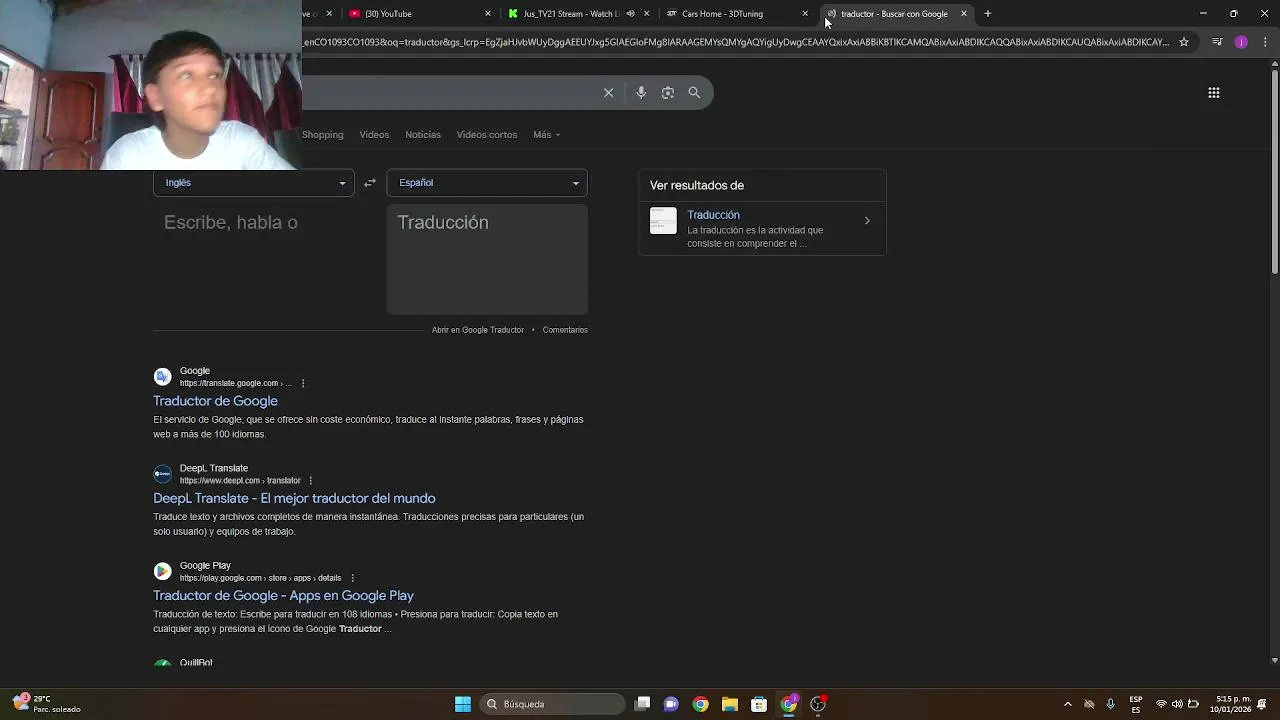Image resolution: width=1280 pixels, height=720 pixels.
Task: Open Chrome media controls icon
Action: (1217, 42)
